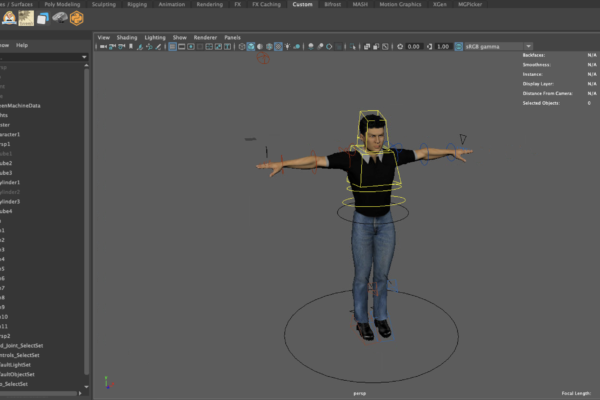Run the orange Python script shelf icon
Image resolution: width=600 pixels, height=400 pixels.
[x=77, y=18]
